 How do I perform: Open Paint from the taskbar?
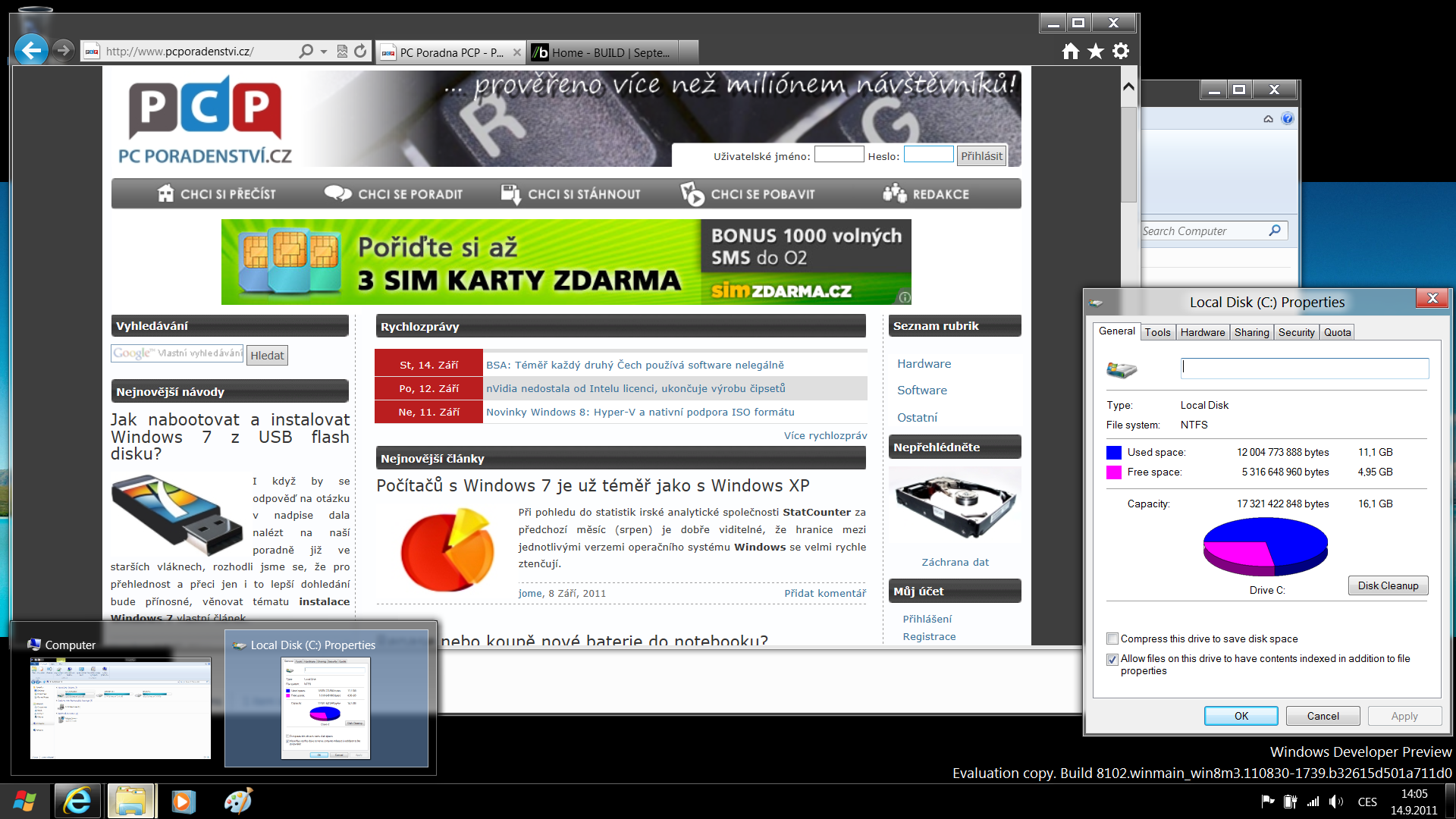coord(237,802)
